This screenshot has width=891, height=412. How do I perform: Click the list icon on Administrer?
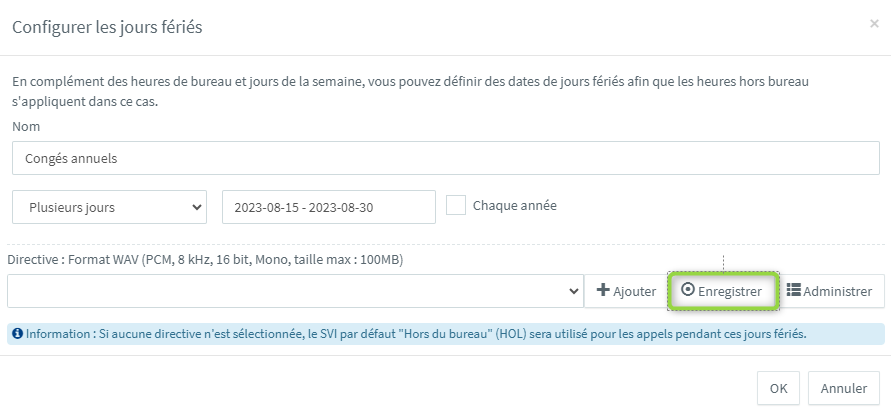[794, 291]
